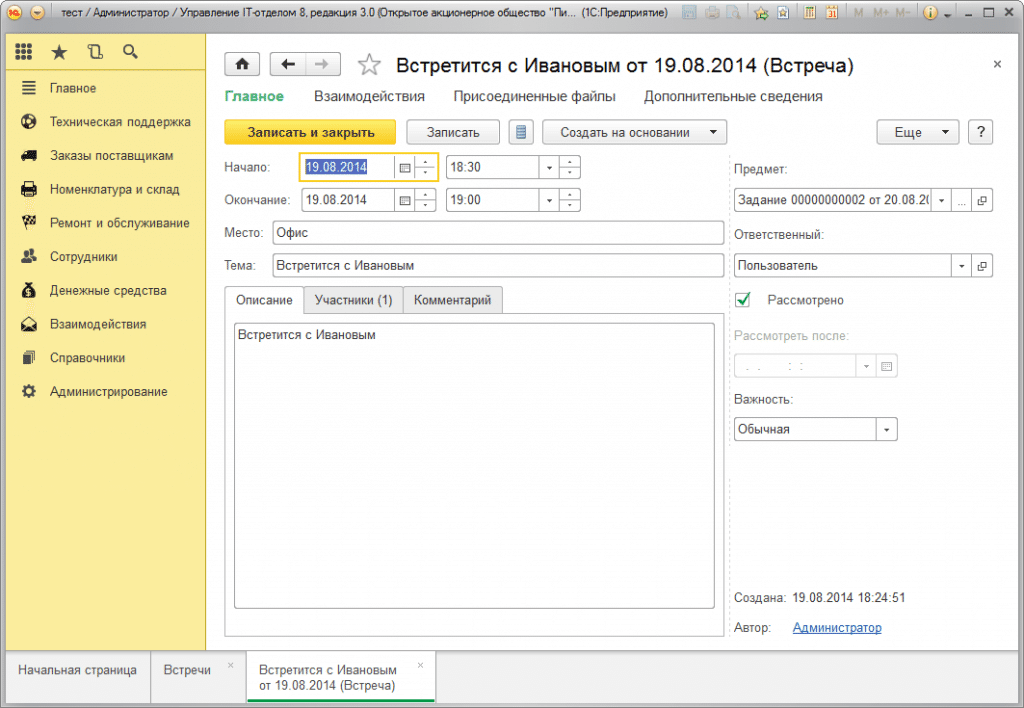Click into the Место field
Viewport: 1024px width, 708px height.
click(x=498, y=233)
